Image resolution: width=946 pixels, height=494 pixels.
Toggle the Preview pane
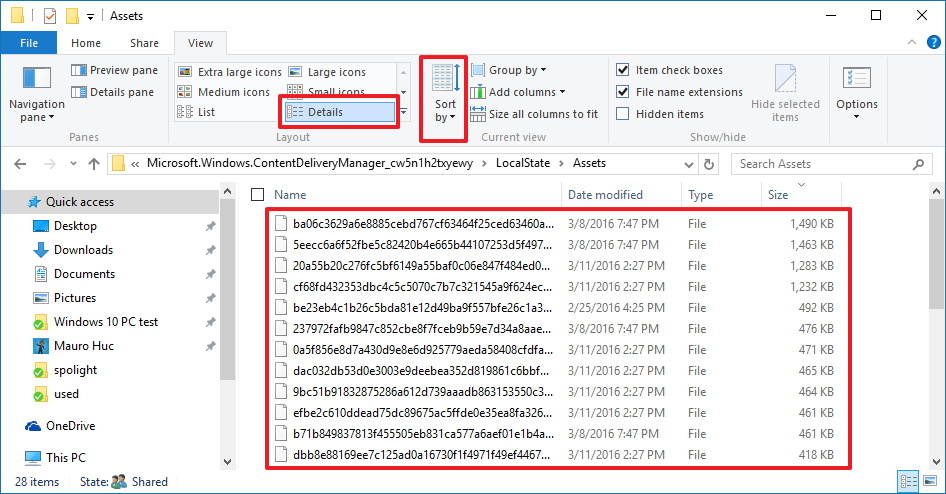[115, 70]
